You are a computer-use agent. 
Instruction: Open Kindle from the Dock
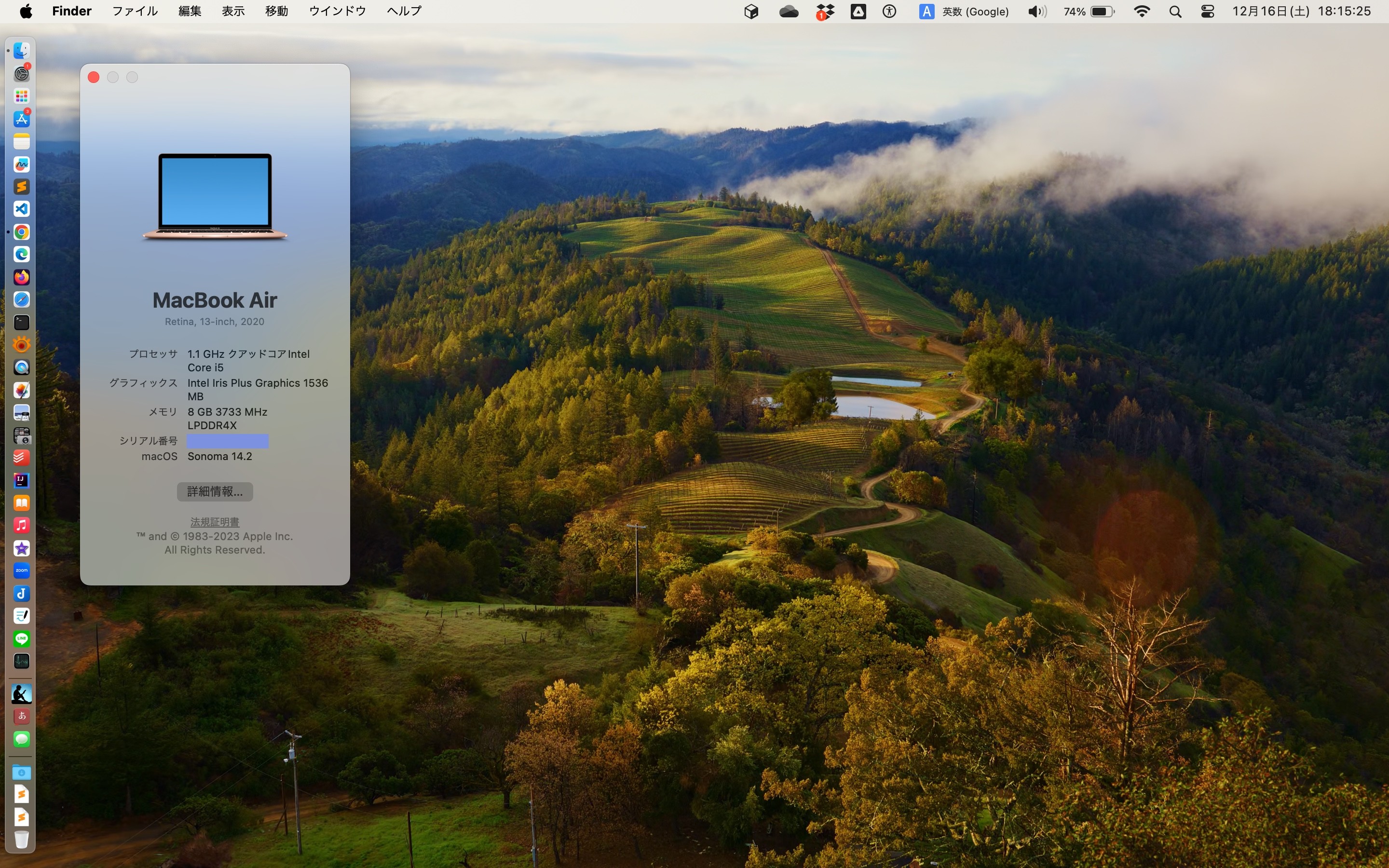22,694
